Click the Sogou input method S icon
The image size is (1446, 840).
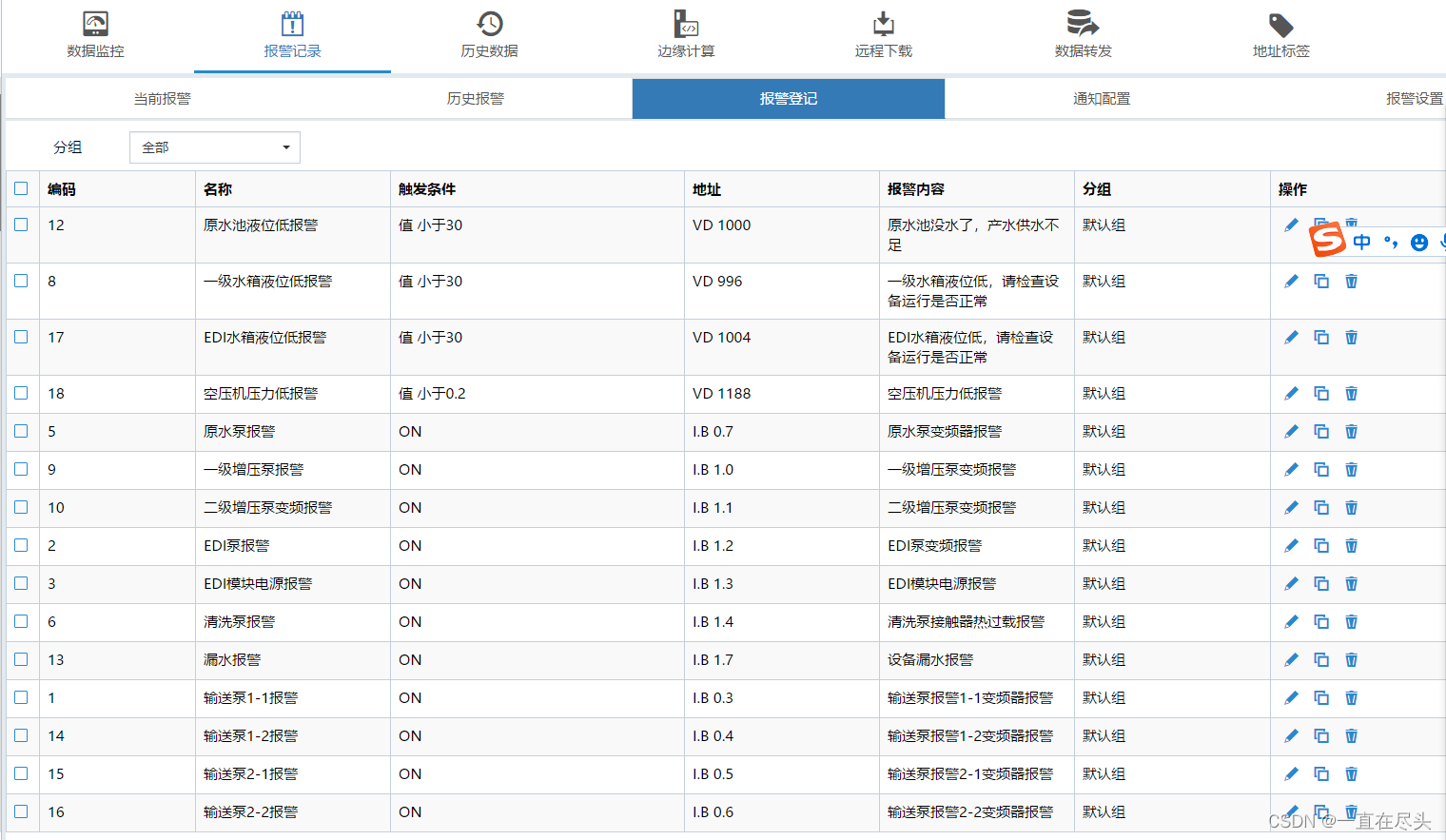point(1327,240)
